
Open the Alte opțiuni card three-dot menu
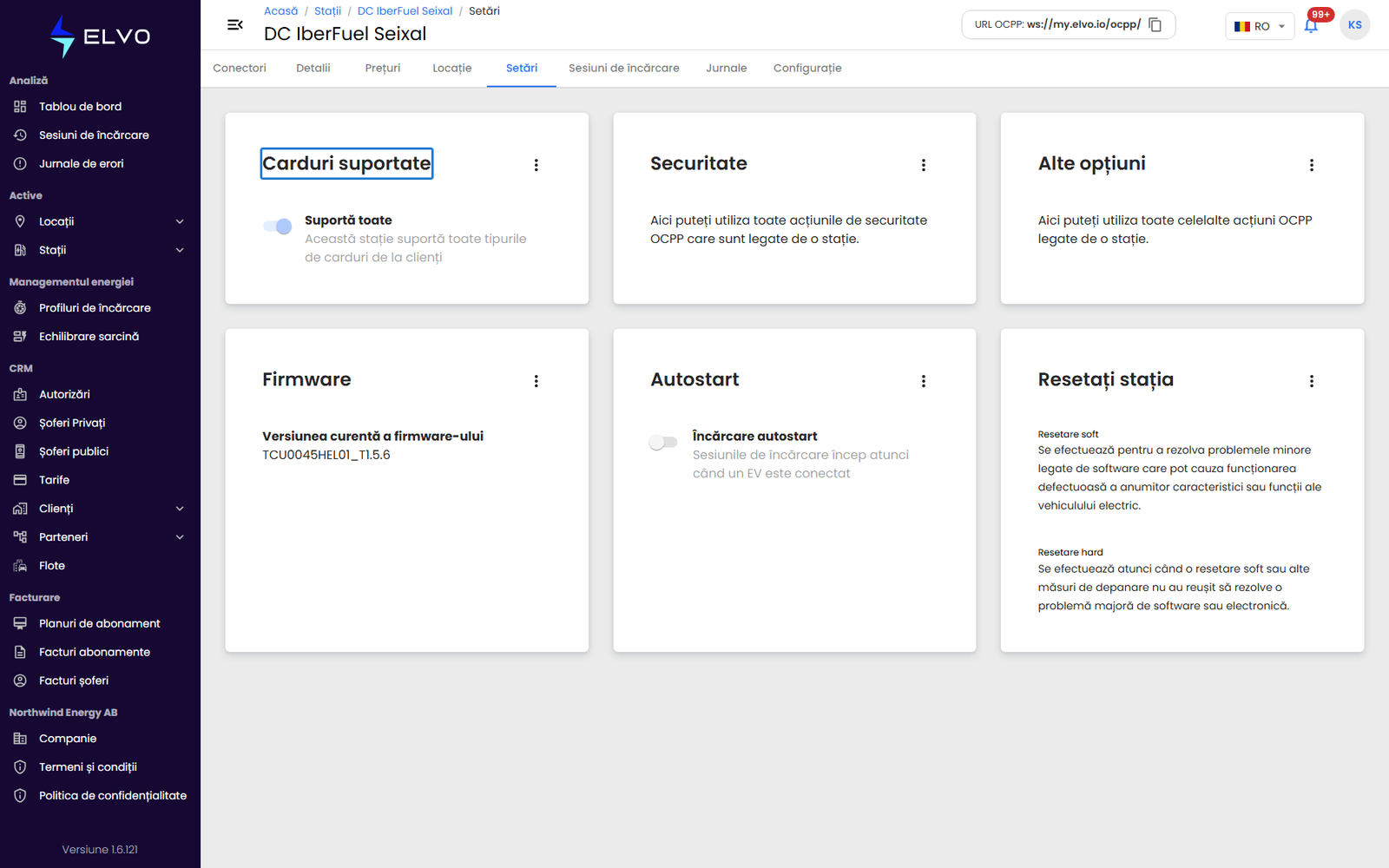tap(1312, 165)
